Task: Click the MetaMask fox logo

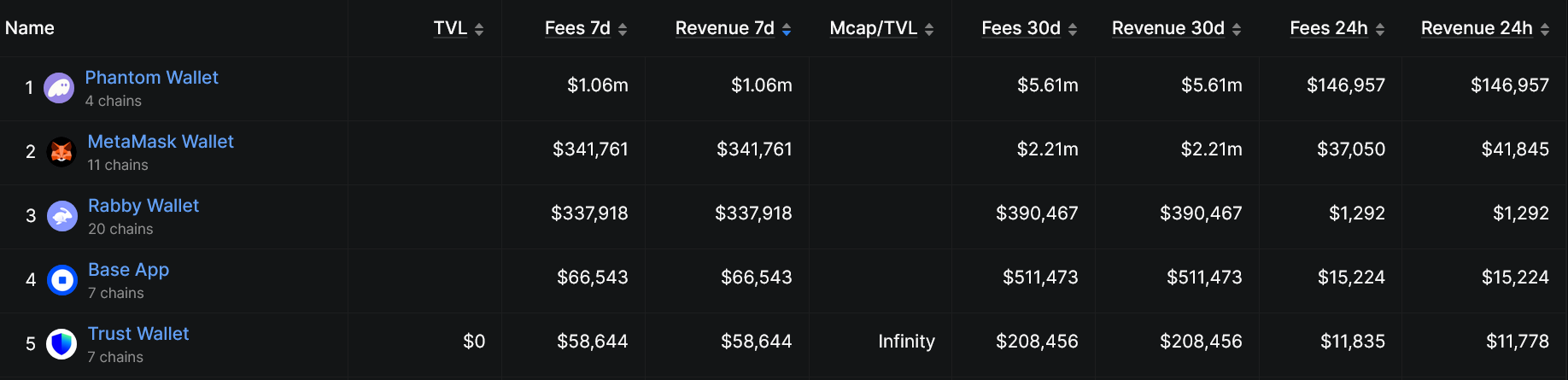Action: 61,152
